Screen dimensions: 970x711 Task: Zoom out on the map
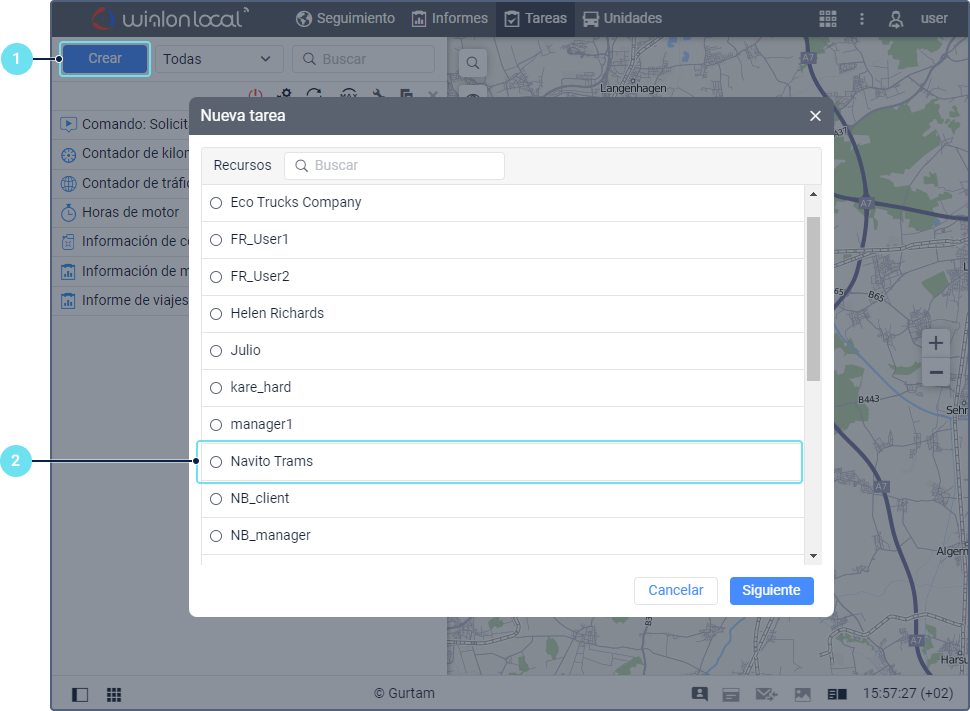pos(936,372)
